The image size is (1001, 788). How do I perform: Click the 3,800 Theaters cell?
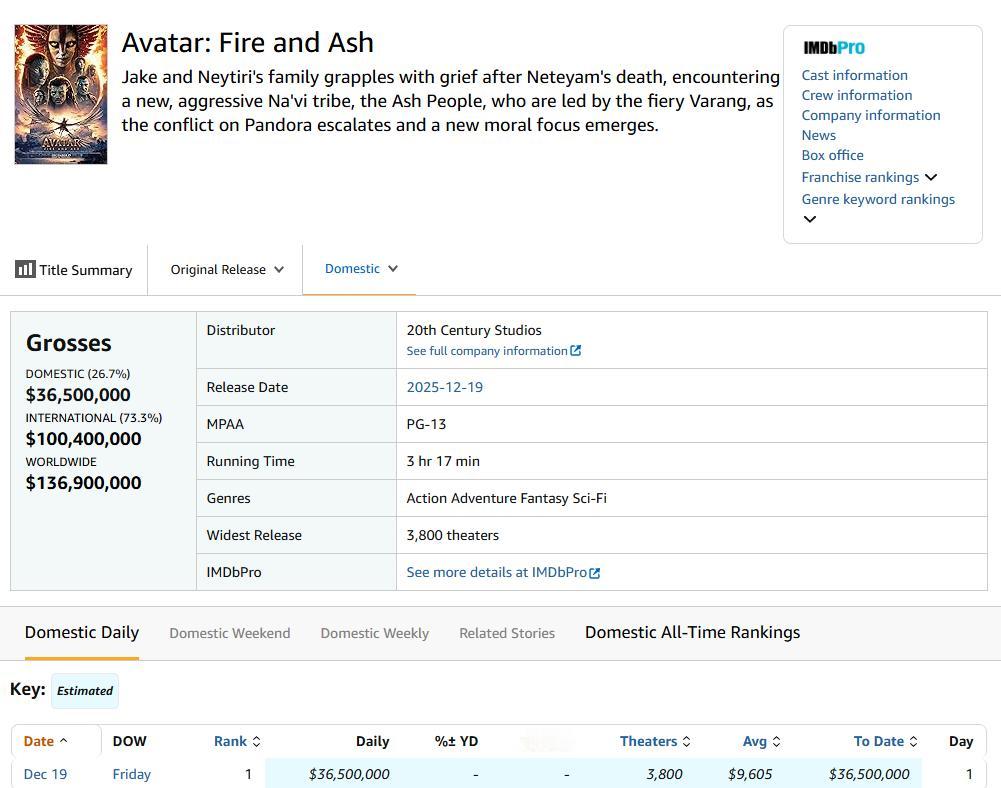[x=665, y=774]
